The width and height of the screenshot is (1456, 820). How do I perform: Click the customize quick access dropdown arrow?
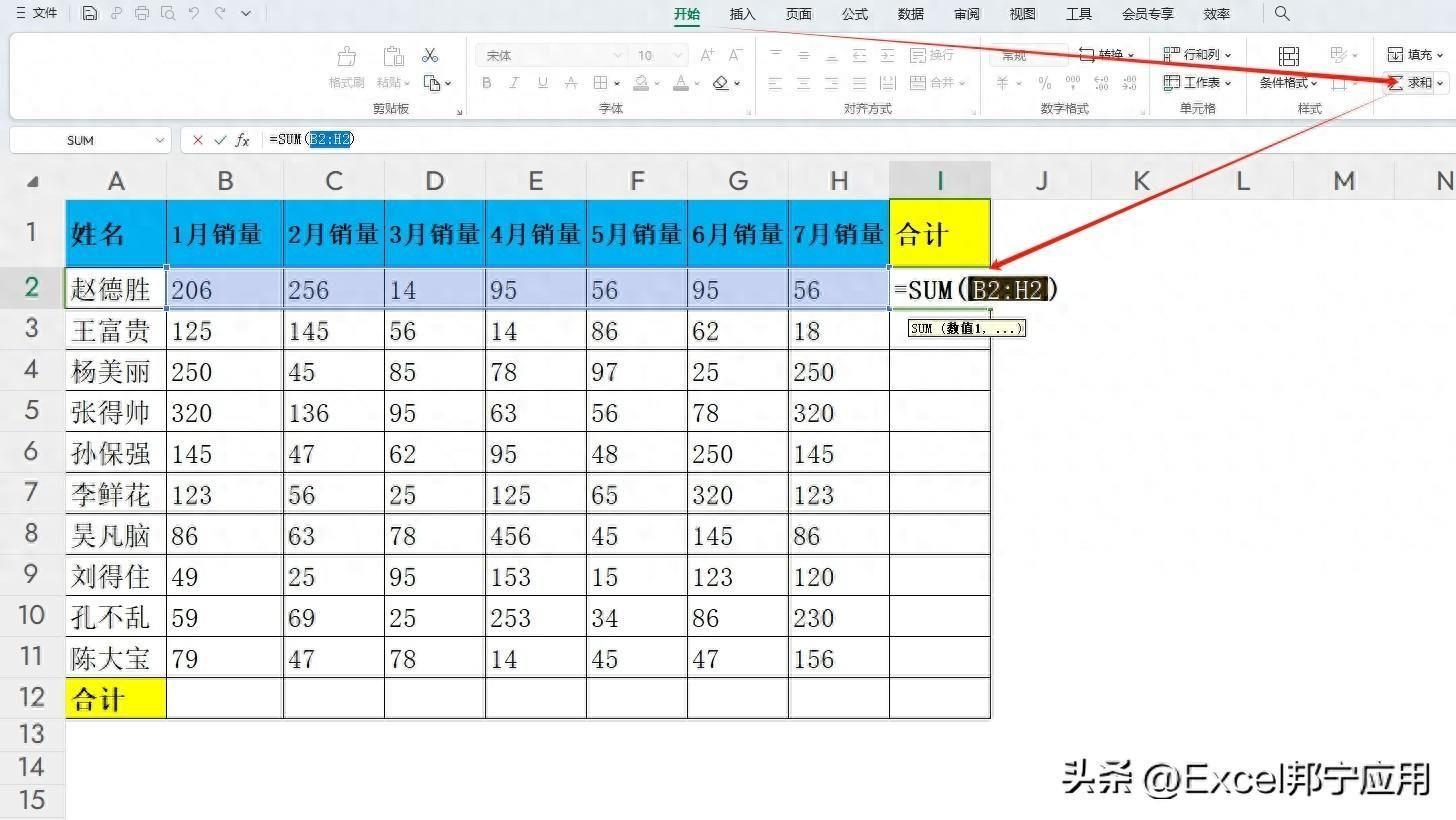pos(246,14)
